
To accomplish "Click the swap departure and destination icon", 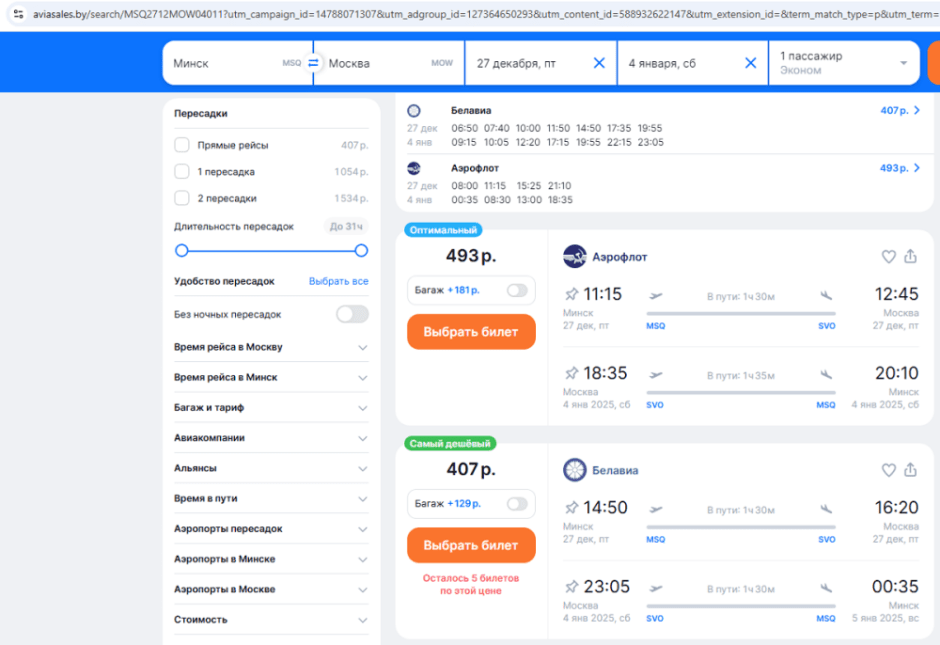I will [x=313, y=61].
